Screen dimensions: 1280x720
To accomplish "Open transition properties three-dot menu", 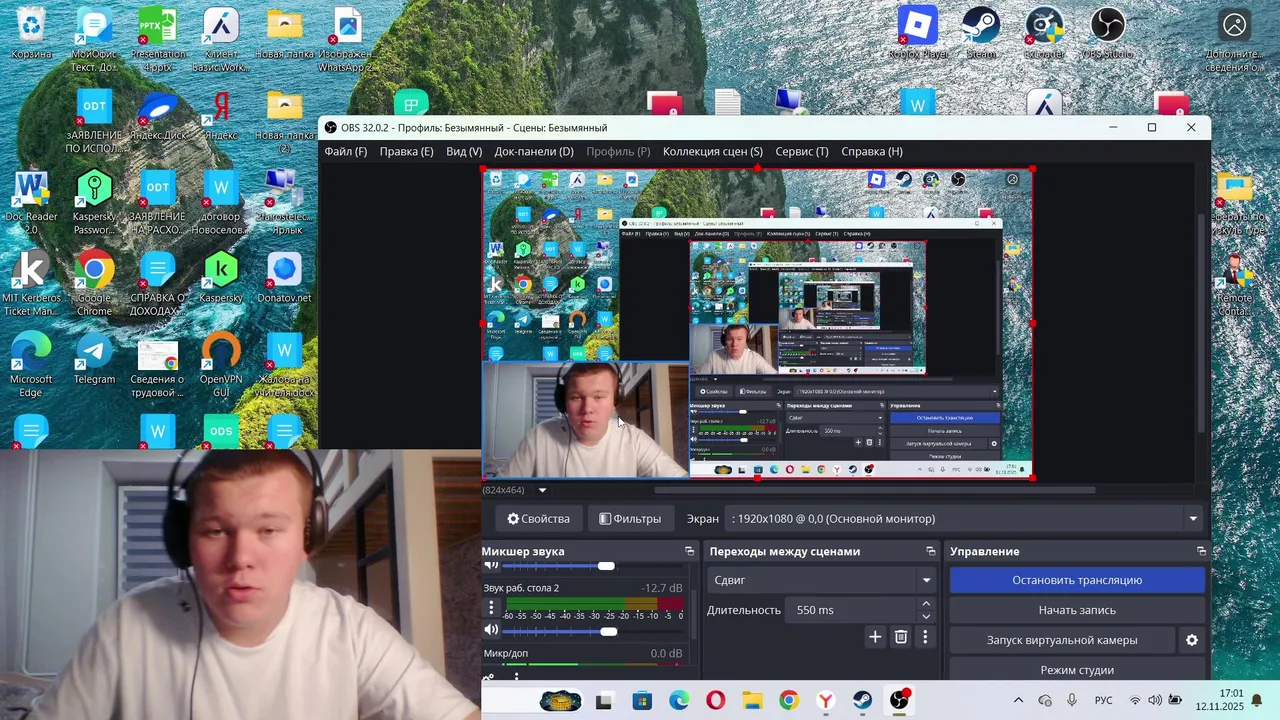I will [x=925, y=637].
